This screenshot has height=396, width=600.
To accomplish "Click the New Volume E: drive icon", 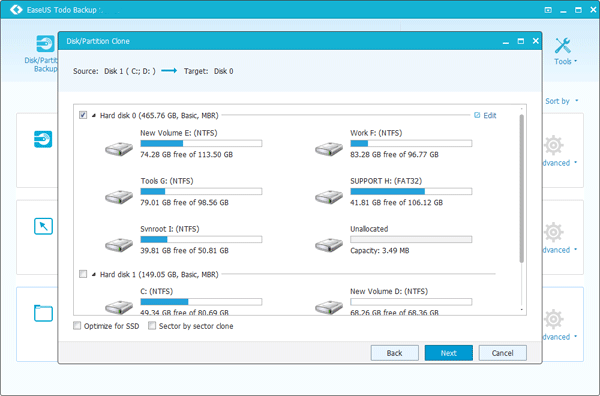I will coord(119,149).
